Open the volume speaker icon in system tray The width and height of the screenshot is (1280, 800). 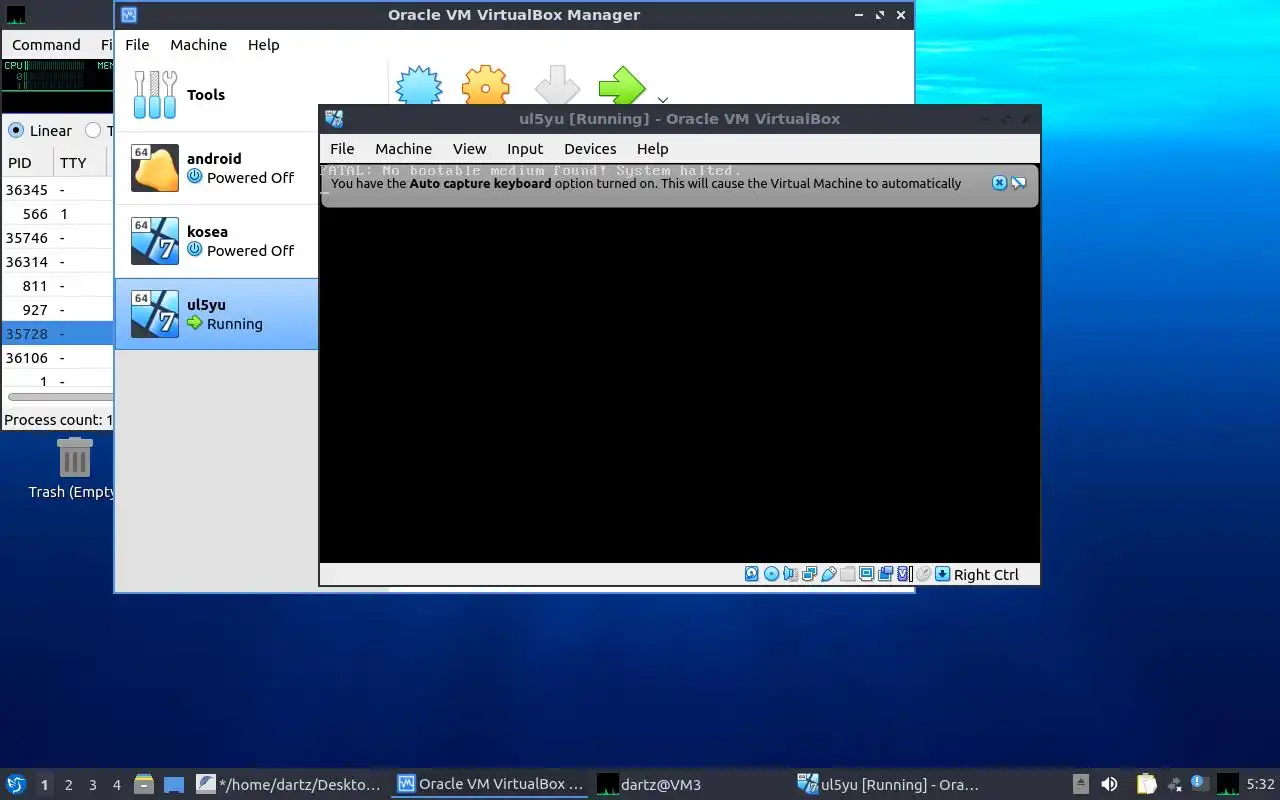point(1109,784)
